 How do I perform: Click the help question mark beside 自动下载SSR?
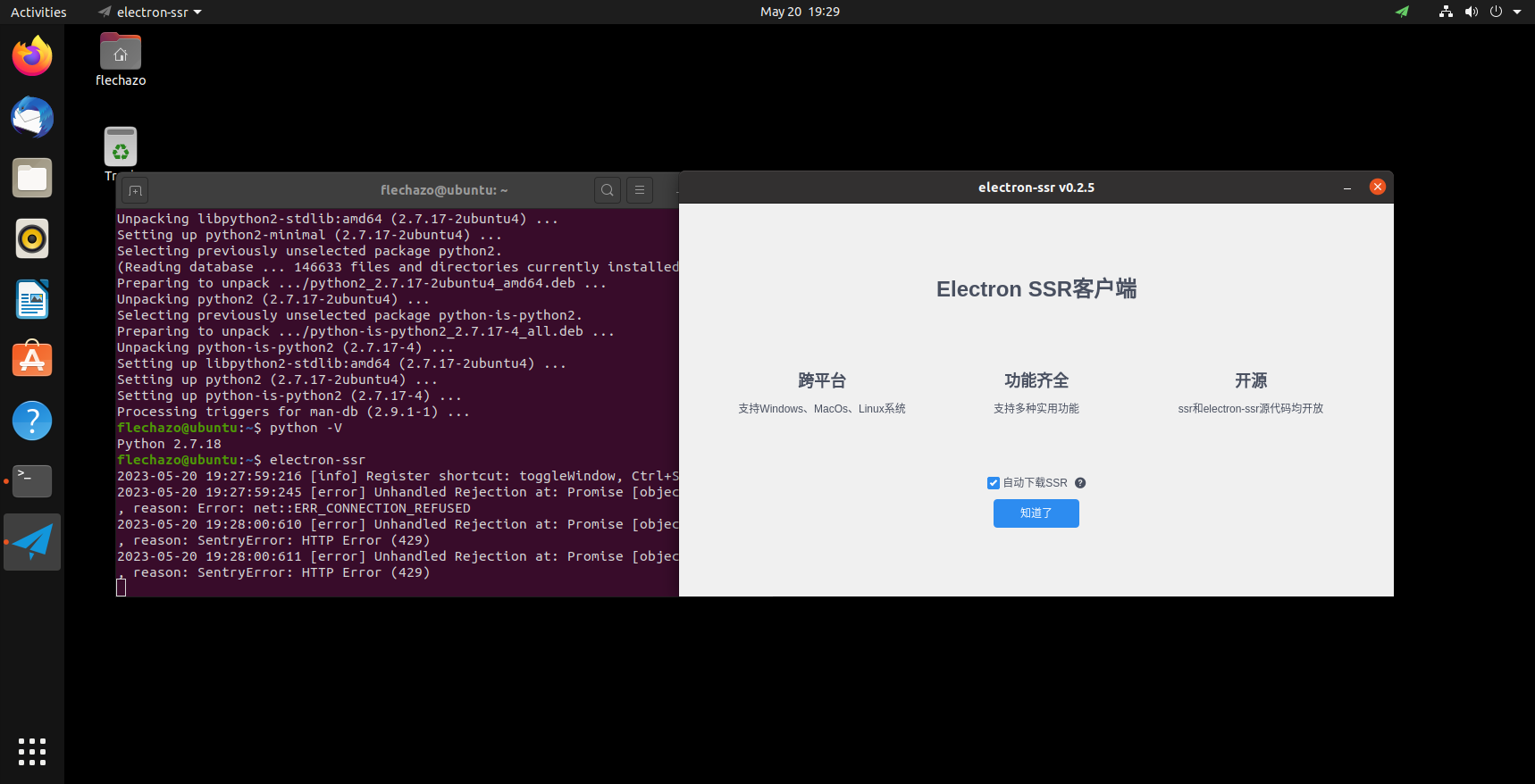(1080, 483)
